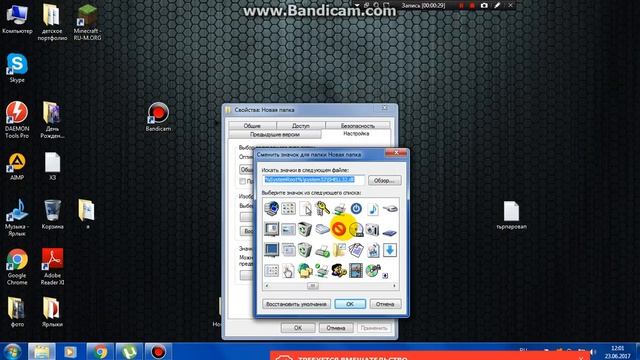The image size is (640, 360).
Task: Select the Компьютер desktop icon
Action: point(17,19)
